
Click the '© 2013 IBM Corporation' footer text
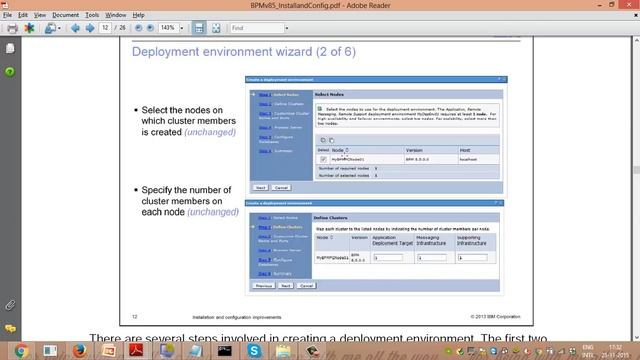tap(495, 316)
